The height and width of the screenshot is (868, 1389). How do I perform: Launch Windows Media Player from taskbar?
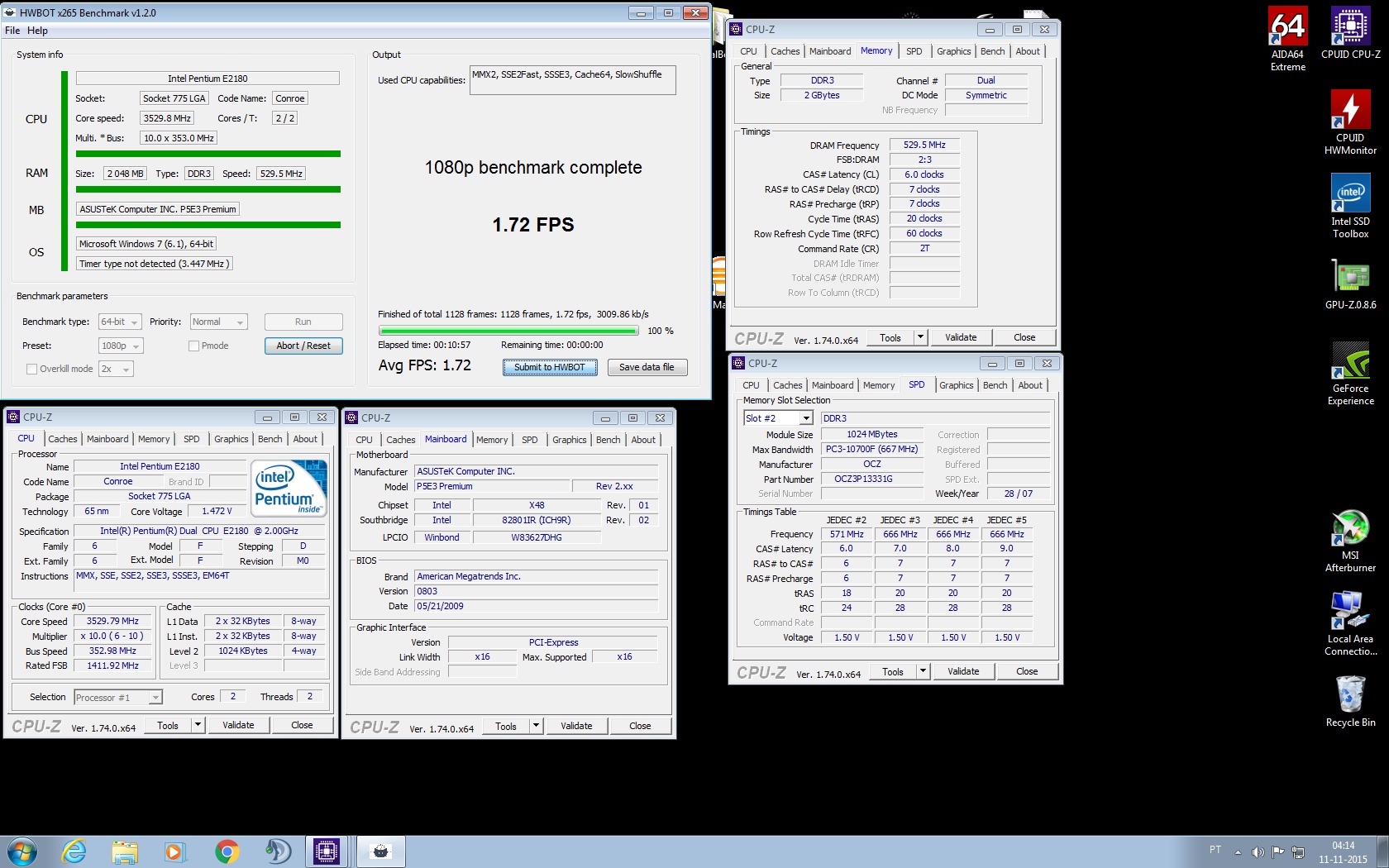point(174,851)
